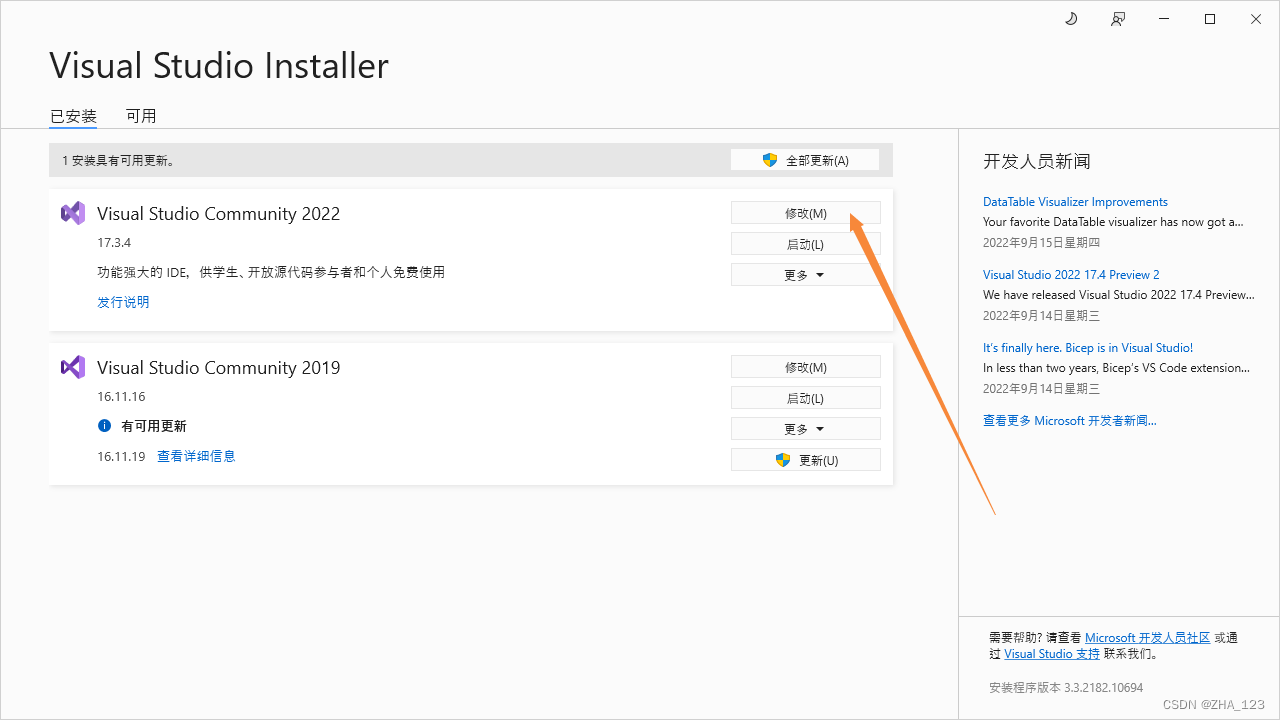
Task: Switch to the 已安装 tab
Action: pyautogui.click(x=73, y=116)
